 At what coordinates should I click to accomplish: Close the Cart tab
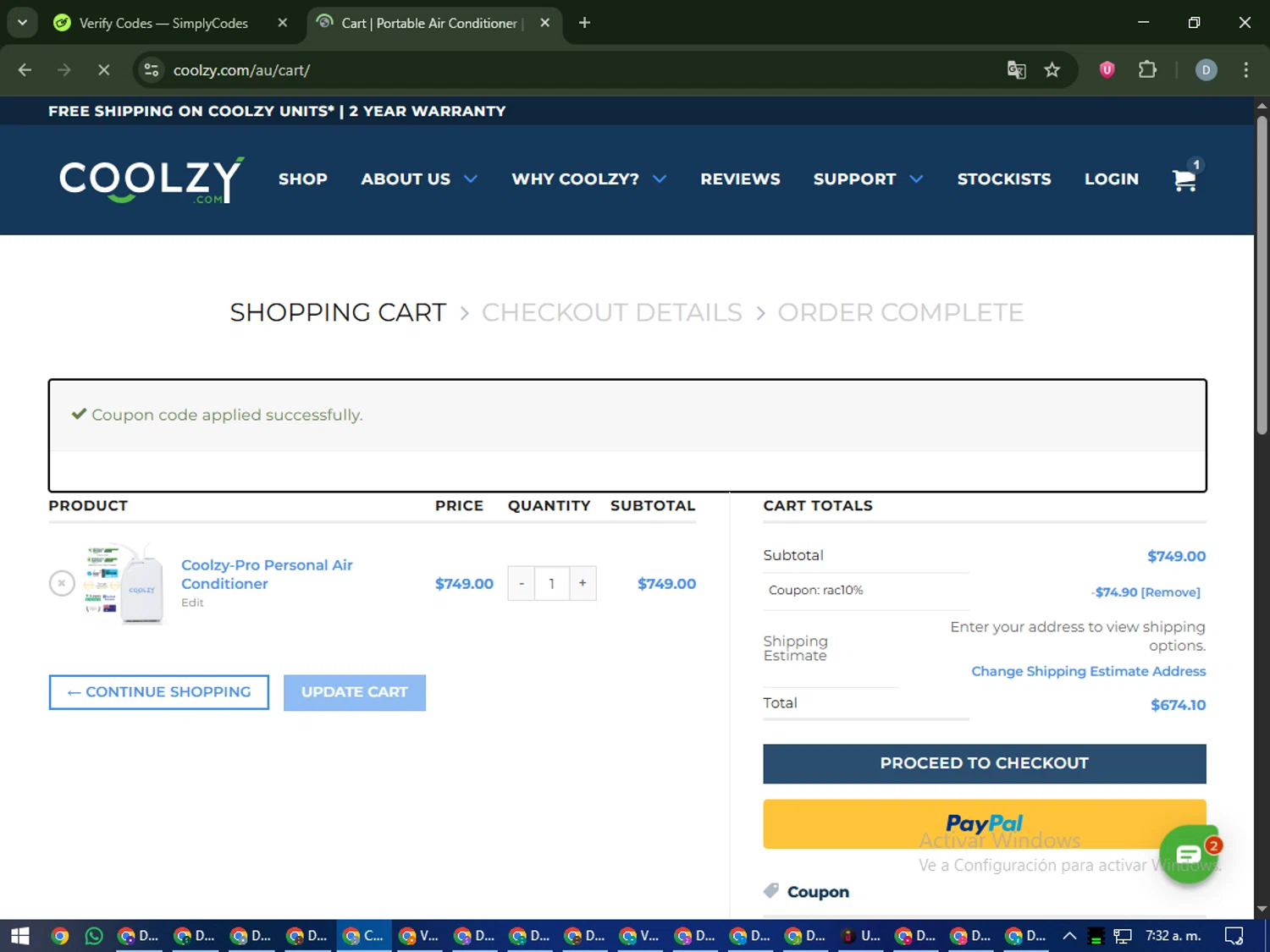pos(545,23)
